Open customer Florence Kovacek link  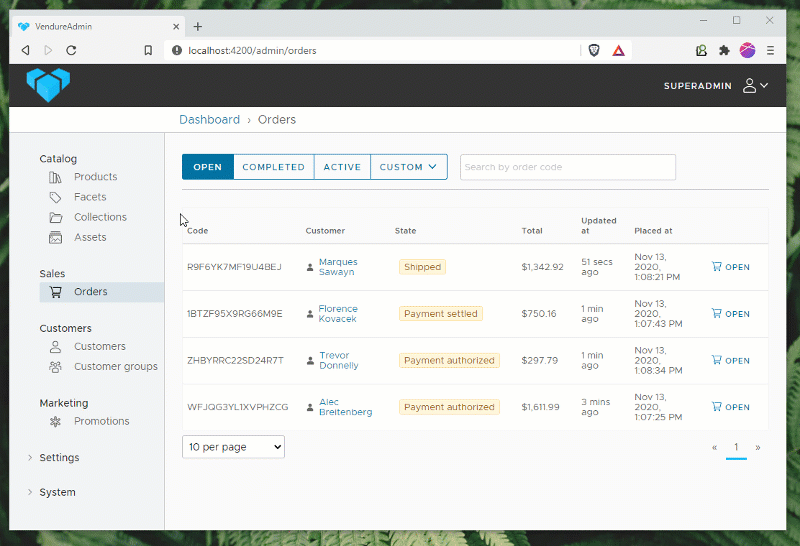click(337, 314)
